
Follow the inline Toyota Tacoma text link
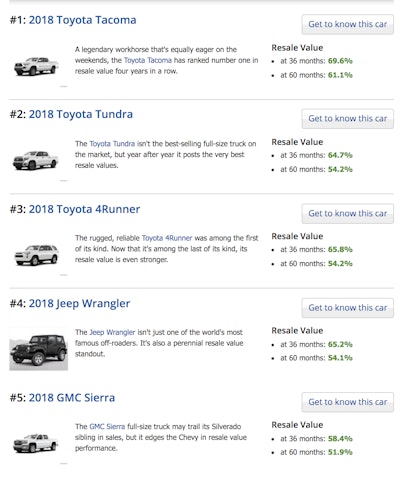pos(148,60)
